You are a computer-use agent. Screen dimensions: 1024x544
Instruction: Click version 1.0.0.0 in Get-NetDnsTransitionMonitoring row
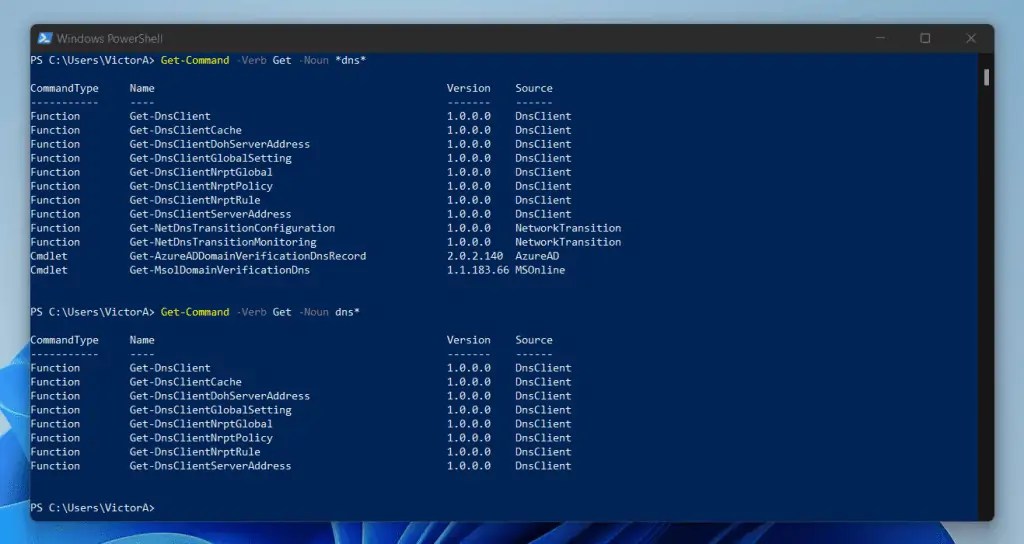point(469,242)
